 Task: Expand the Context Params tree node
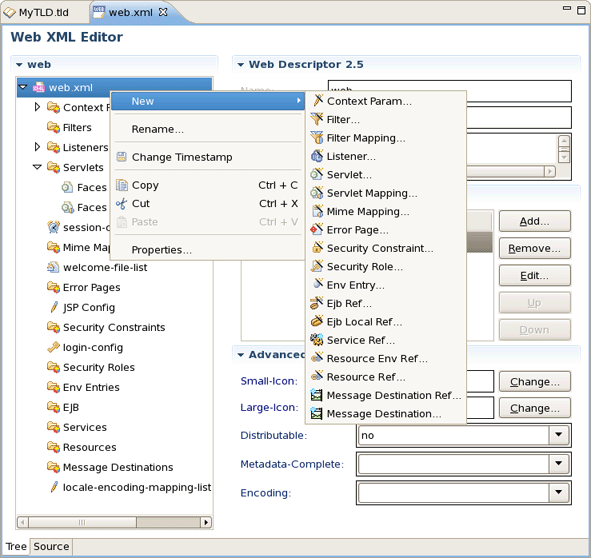[37, 107]
